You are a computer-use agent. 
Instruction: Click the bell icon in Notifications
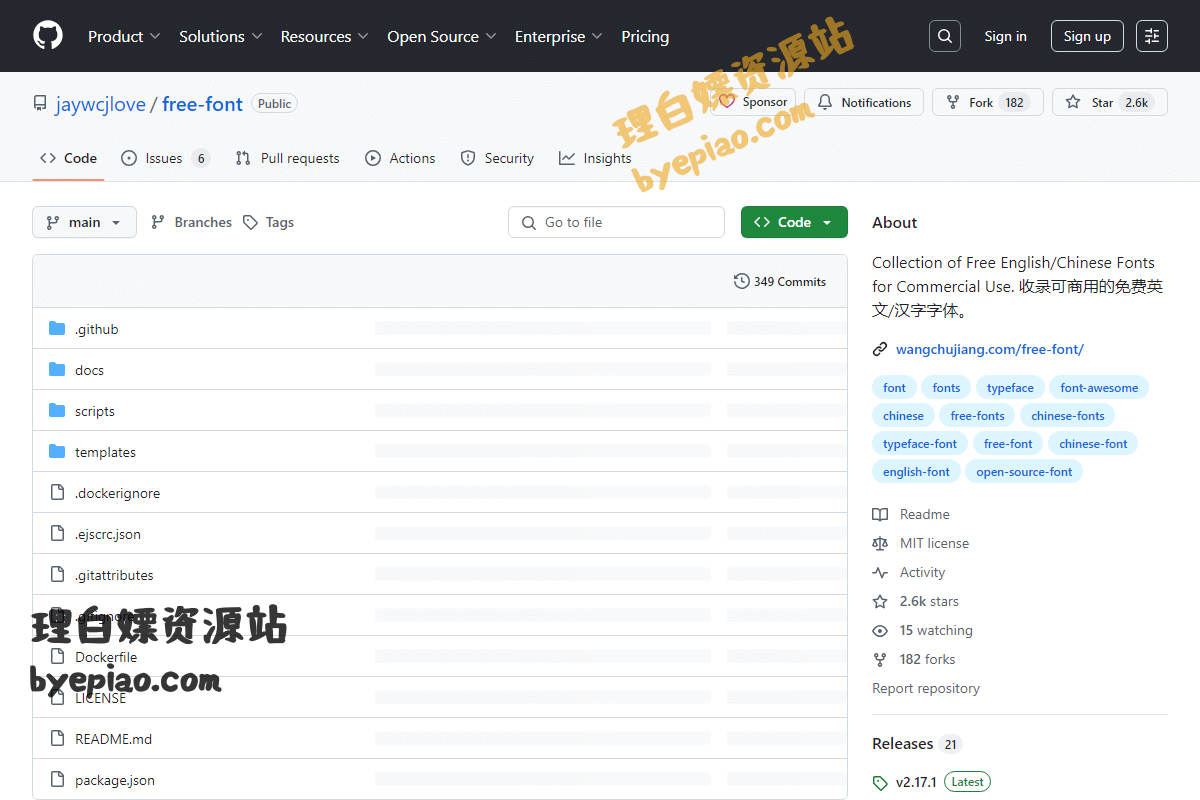click(x=825, y=102)
